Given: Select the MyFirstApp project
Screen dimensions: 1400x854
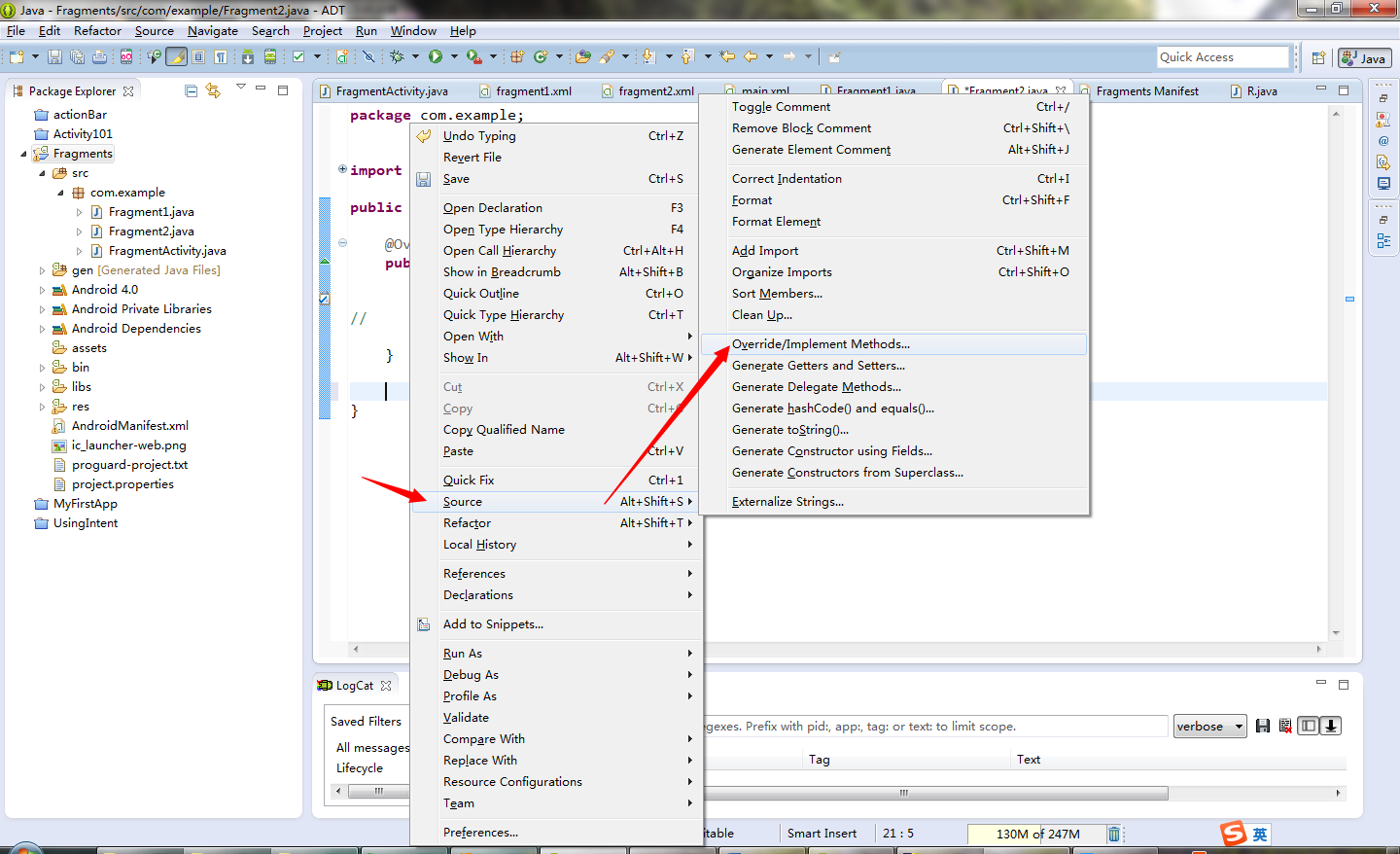Looking at the screenshot, I should pos(85,504).
